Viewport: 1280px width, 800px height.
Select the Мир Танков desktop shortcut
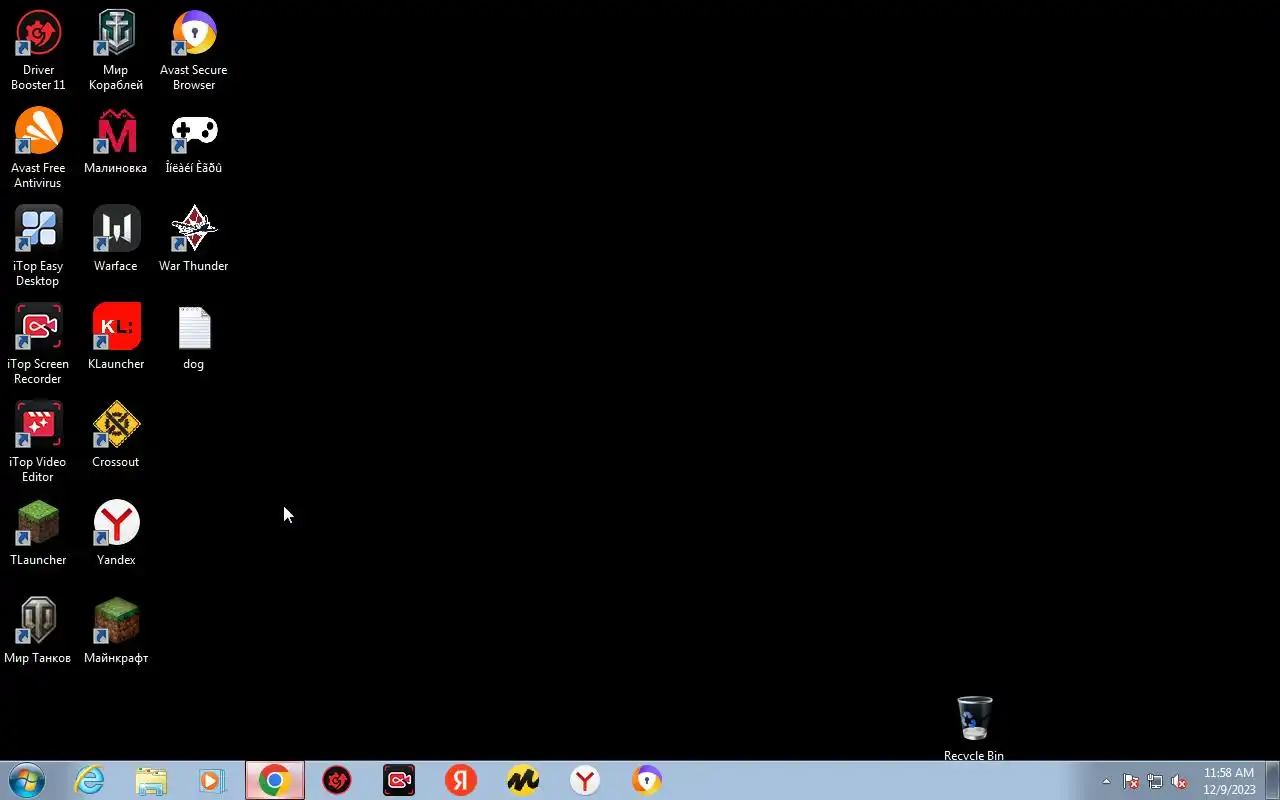tap(38, 631)
